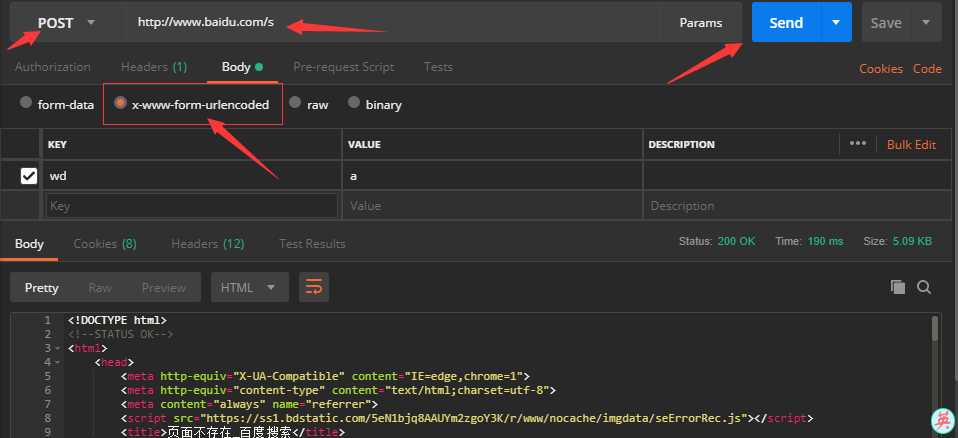
Task: Click the empty Description input field
Action: click(x=797, y=206)
